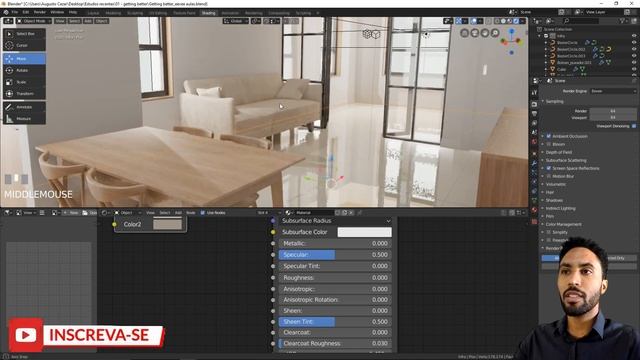640x360 pixels.
Task: Hide the BezierCircle.003 object in outliner
Action: (x=634, y=56)
